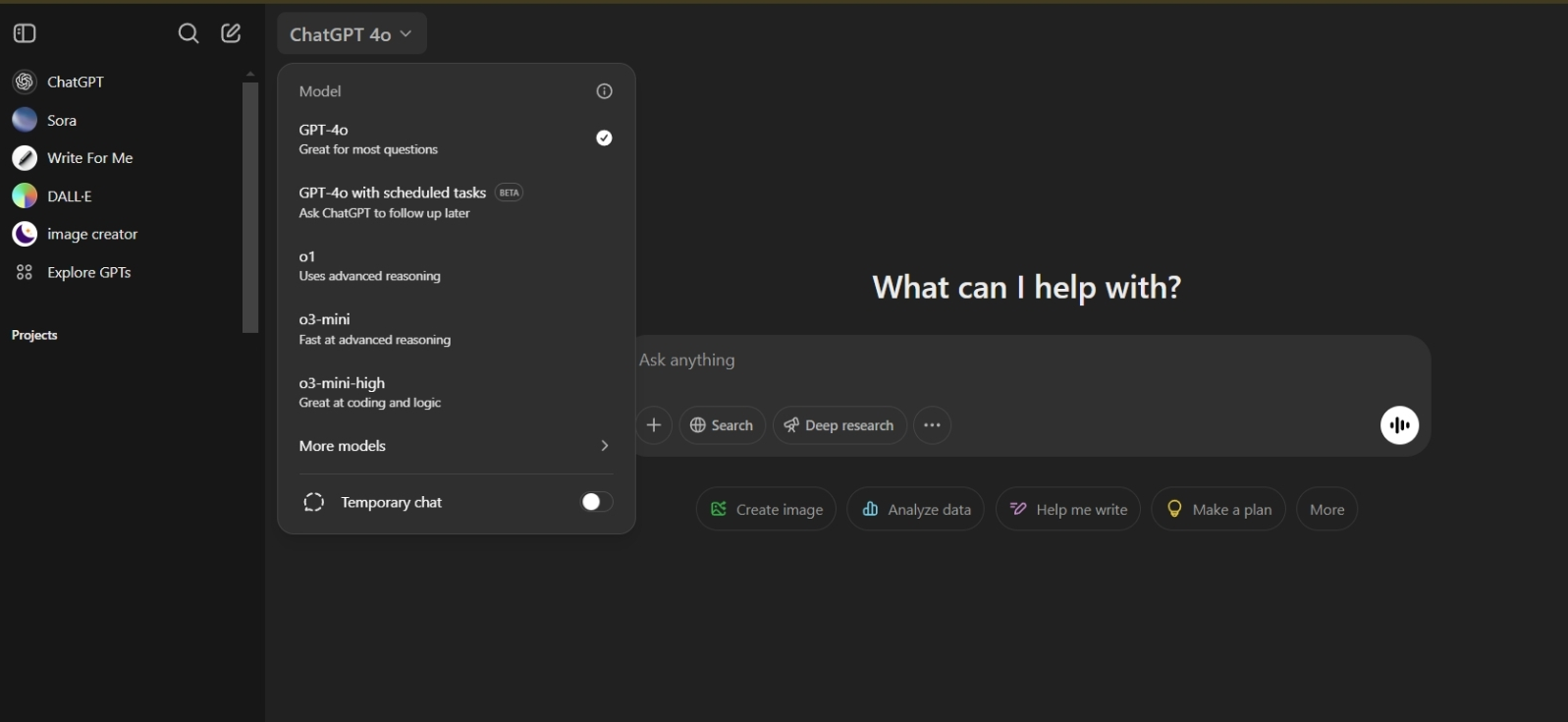Click the sidebar vertical scrollbar
The width and height of the screenshot is (1568, 722).
pyautogui.click(x=250, y=207)
